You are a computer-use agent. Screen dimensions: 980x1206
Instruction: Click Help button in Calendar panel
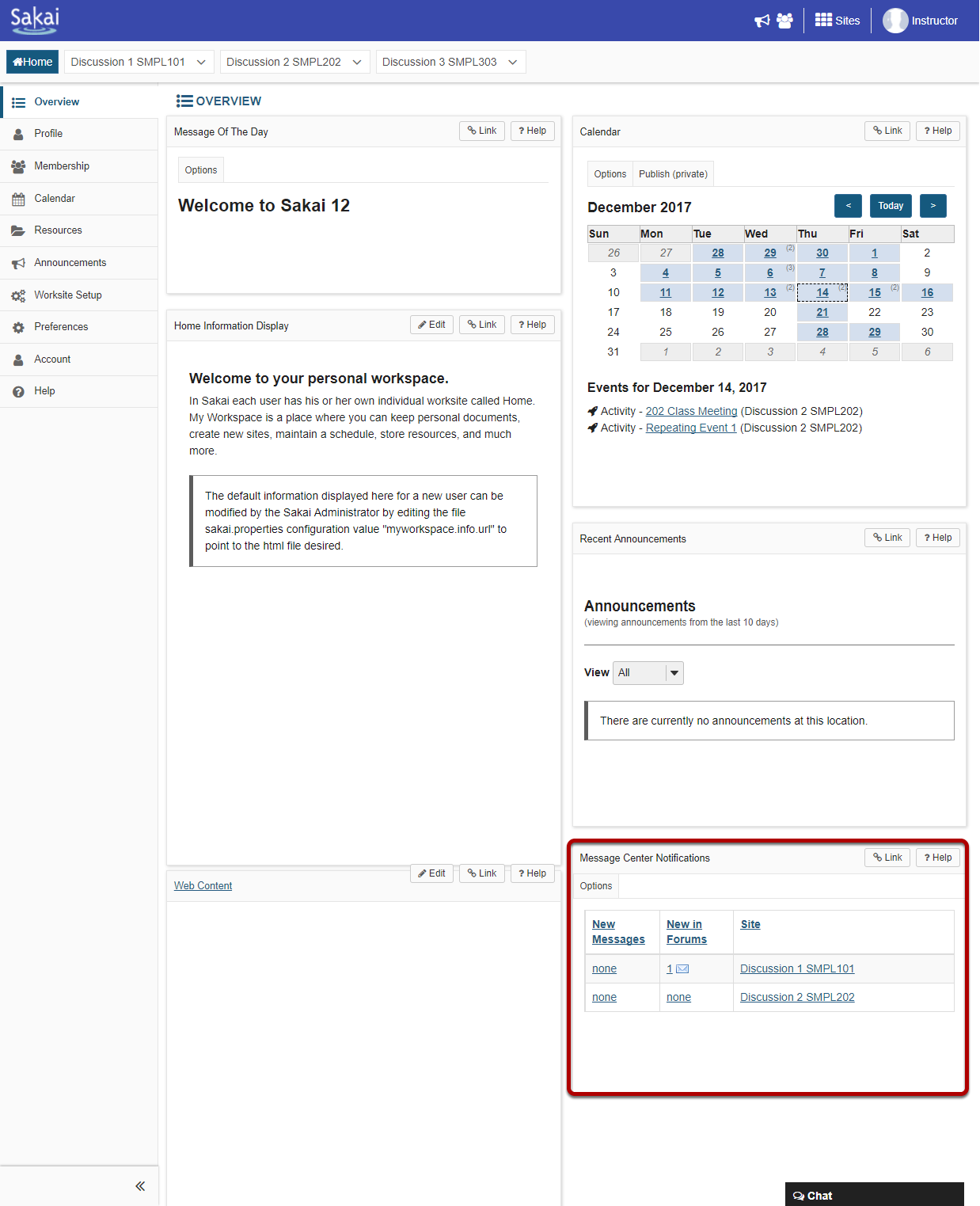[x=938, y=131]
